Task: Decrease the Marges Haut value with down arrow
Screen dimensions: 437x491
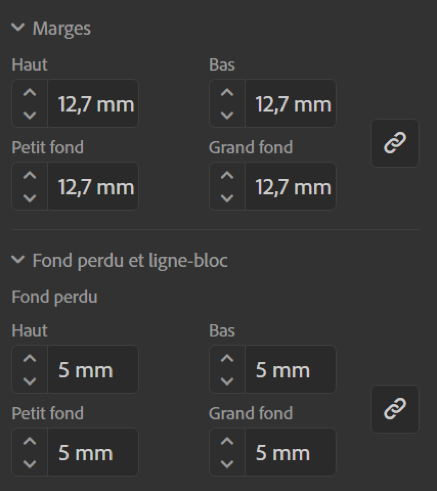Action: 30,115
